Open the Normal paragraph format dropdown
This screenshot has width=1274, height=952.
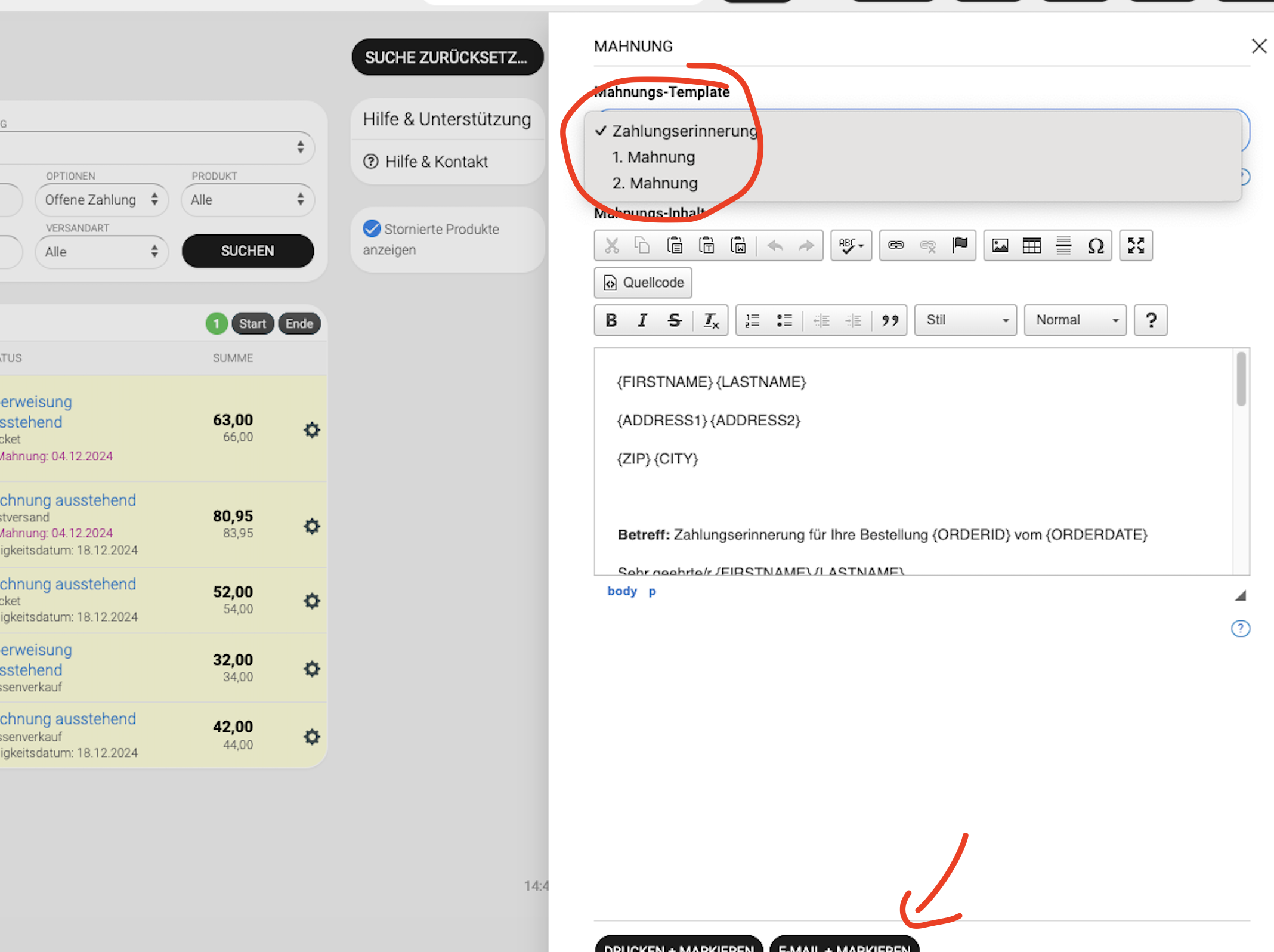pos(1075,320)
